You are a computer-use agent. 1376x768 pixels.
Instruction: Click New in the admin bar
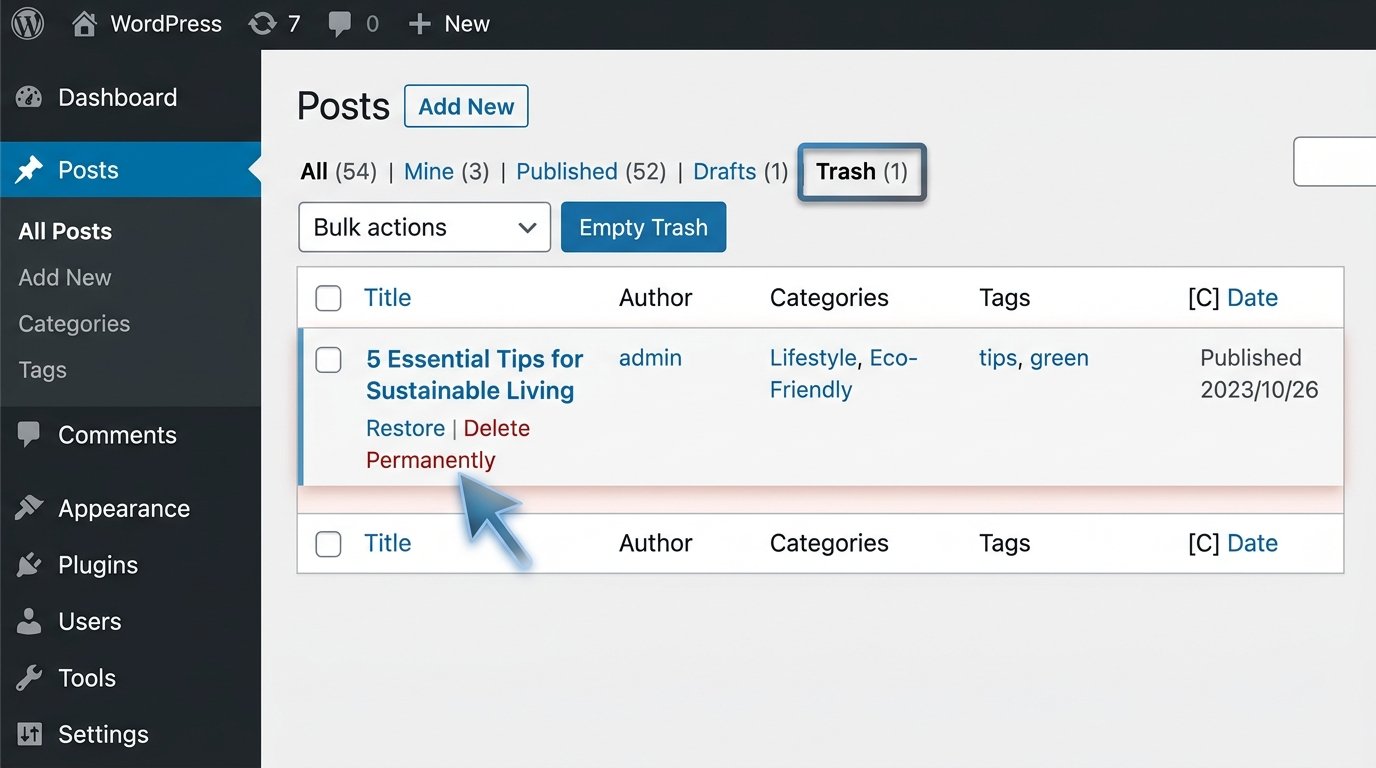(467, 24)
